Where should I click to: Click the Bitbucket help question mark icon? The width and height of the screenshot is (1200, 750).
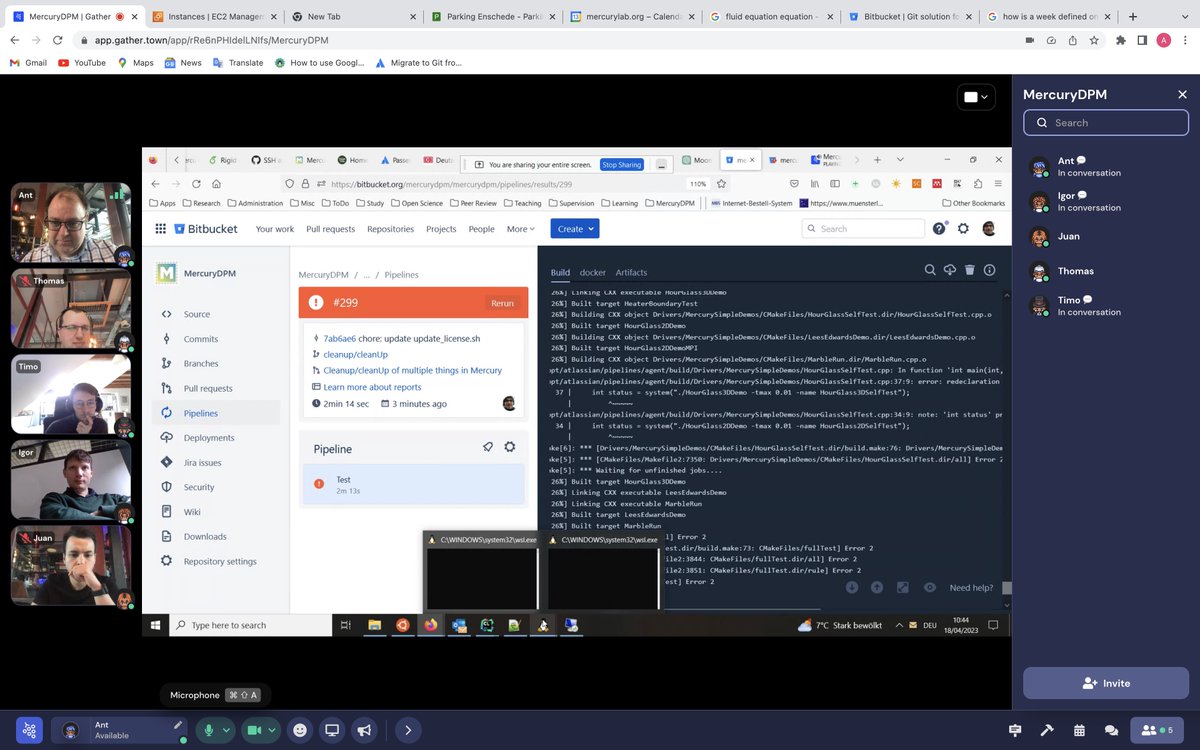pos(939,228)
